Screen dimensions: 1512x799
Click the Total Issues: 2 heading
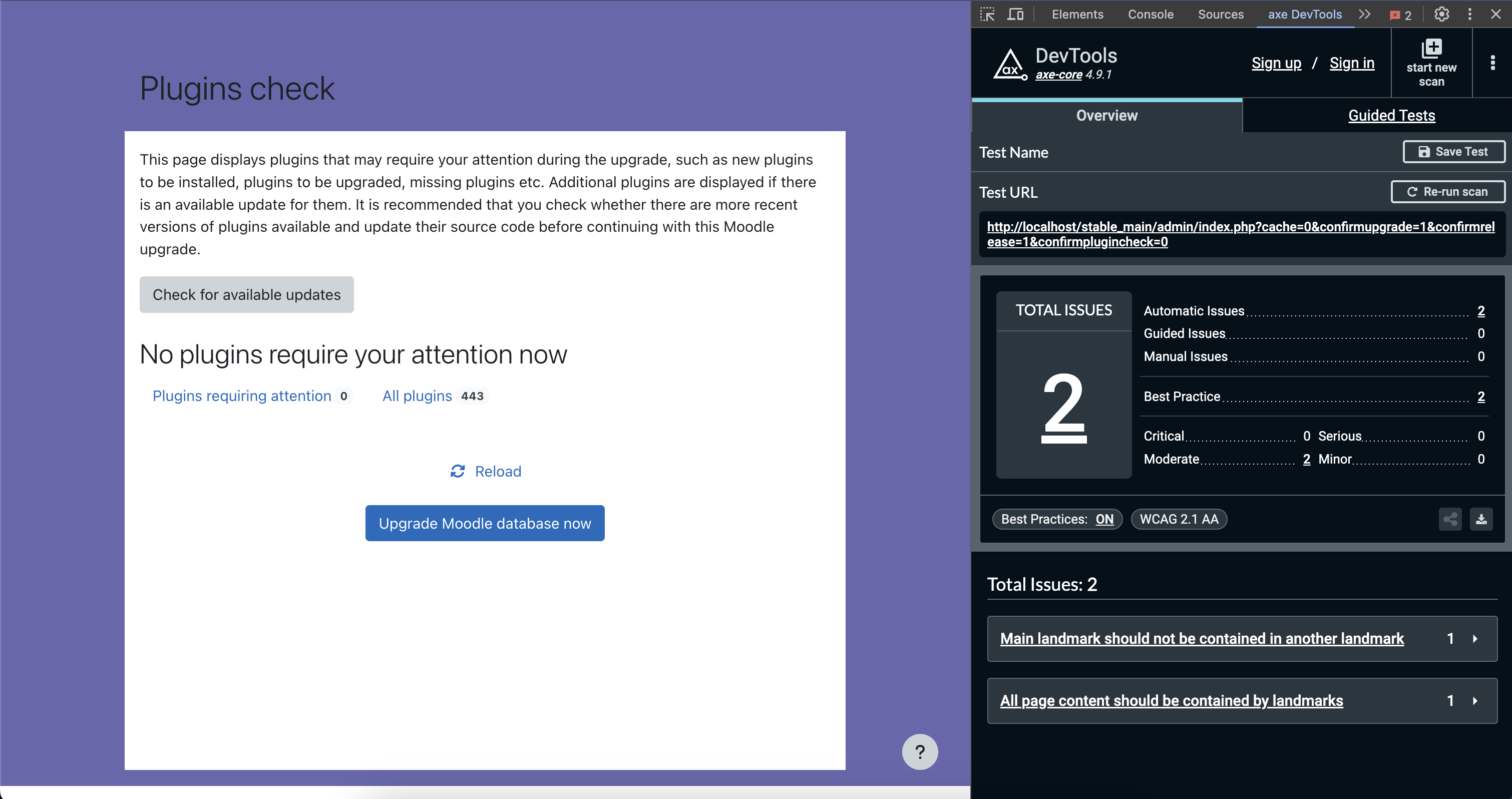pos(1042,584)
